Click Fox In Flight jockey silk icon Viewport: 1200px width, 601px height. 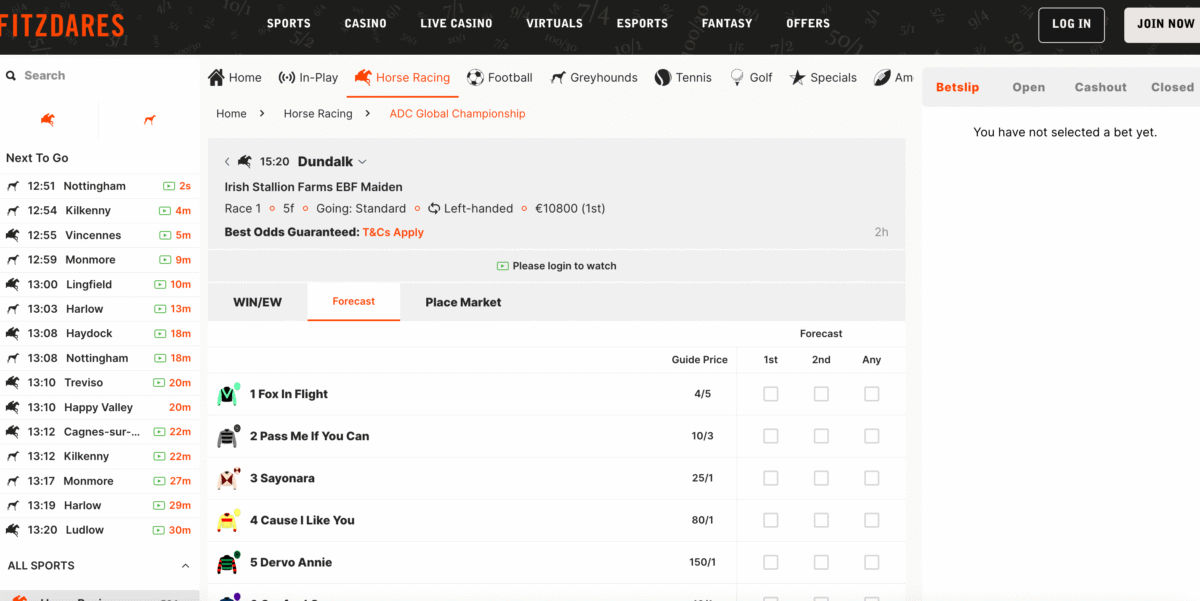(x=228, y=394)
